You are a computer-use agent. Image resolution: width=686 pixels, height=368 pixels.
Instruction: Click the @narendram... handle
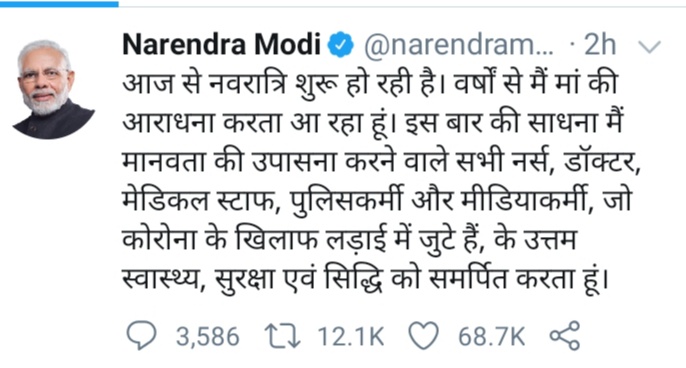(x=459, y=45)
